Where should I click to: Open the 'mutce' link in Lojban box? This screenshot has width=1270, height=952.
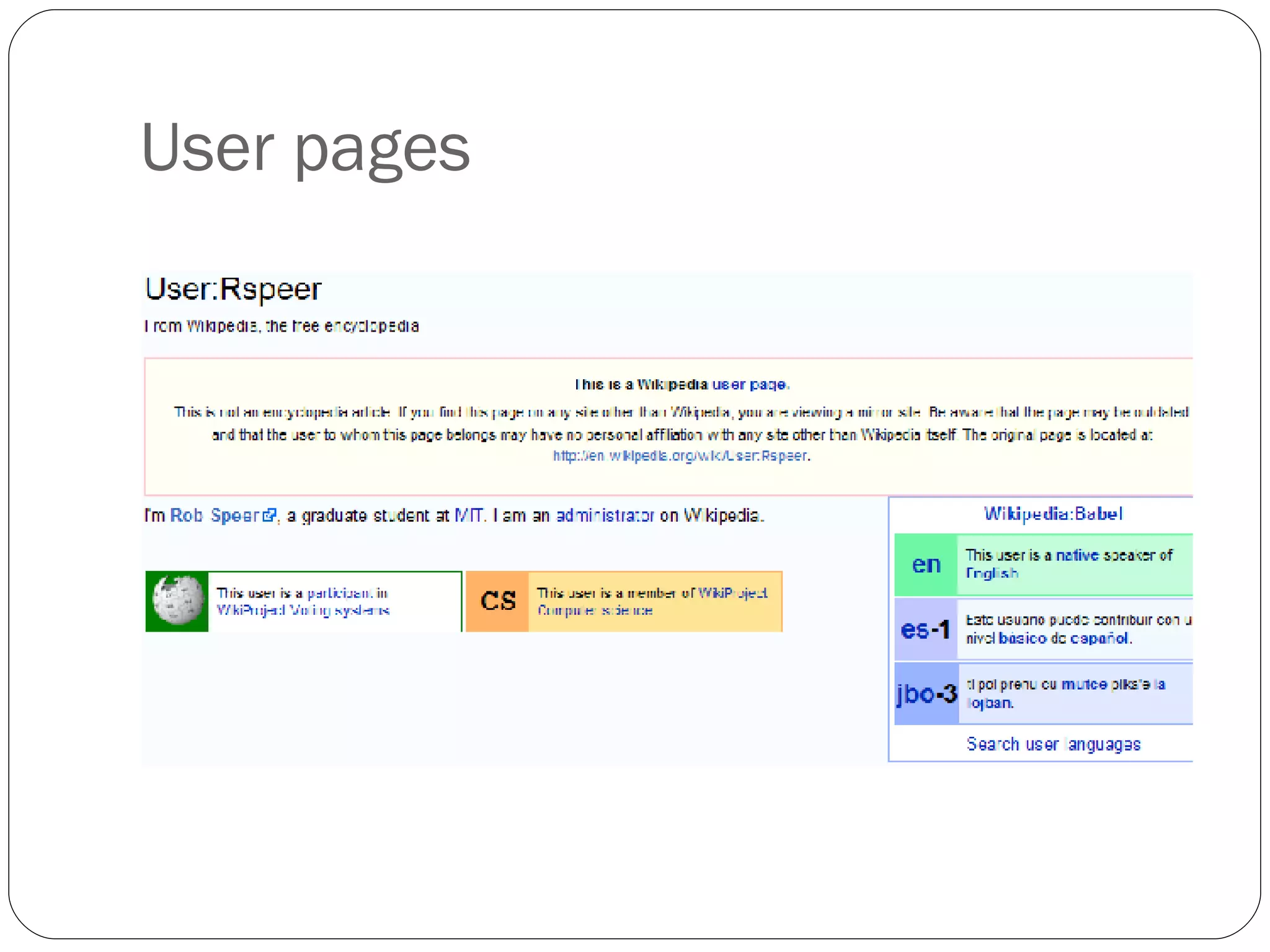[1084, 685]
